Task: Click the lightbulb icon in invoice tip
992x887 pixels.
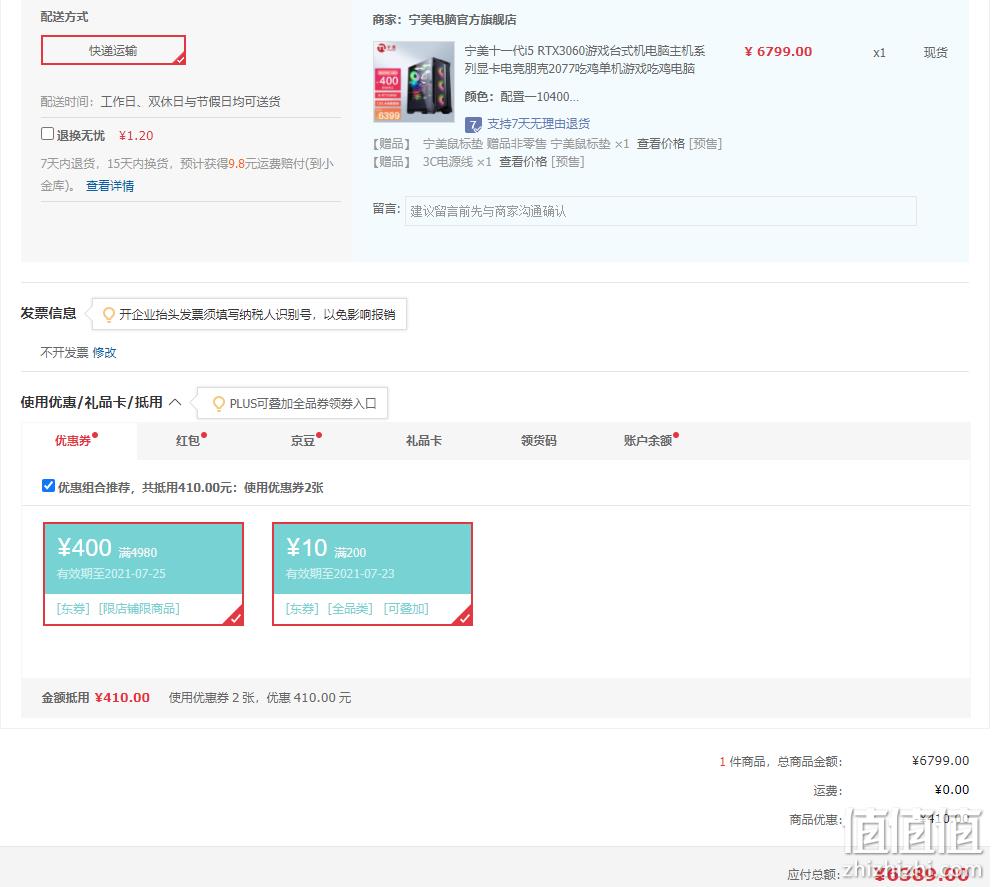Action: (109, 314)
